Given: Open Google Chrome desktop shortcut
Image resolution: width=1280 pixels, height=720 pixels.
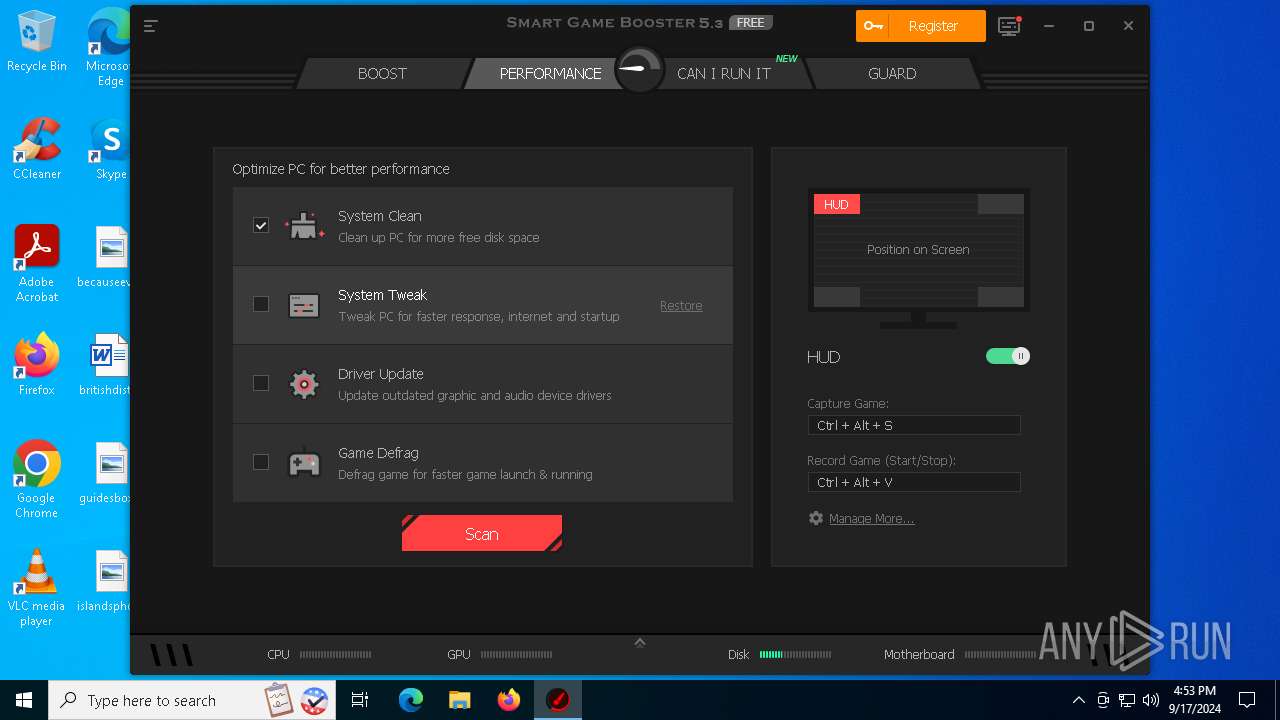Looking at the screenshot, I should (x=37, y=480).
